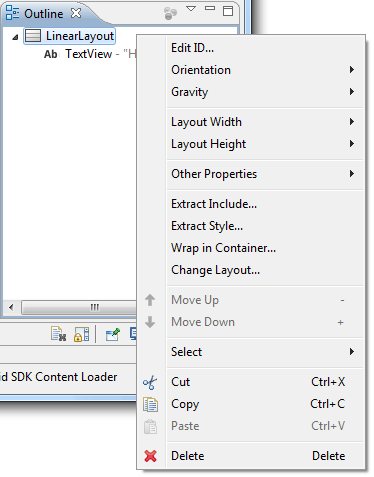Click the Copy documents icon

click(x=150, y=404)
